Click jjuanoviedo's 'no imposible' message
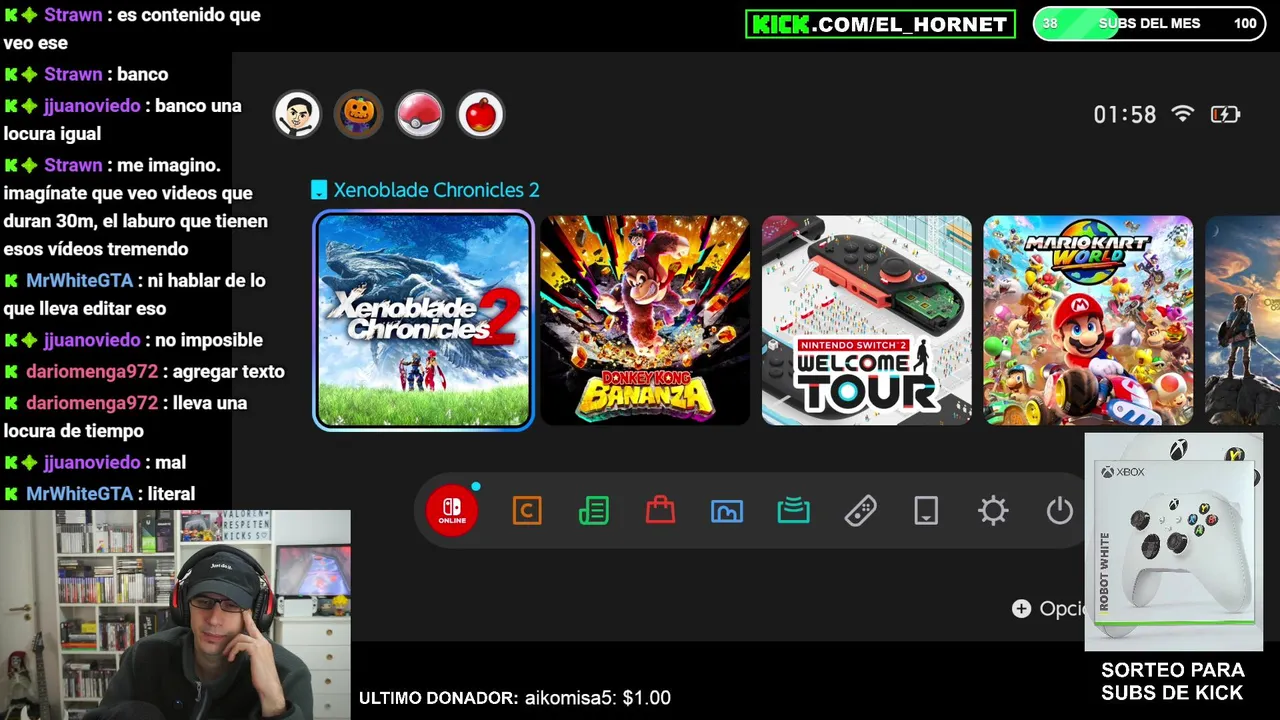Screen dimensions: 1280x720 pyautogui.click(x=133, y=340)
